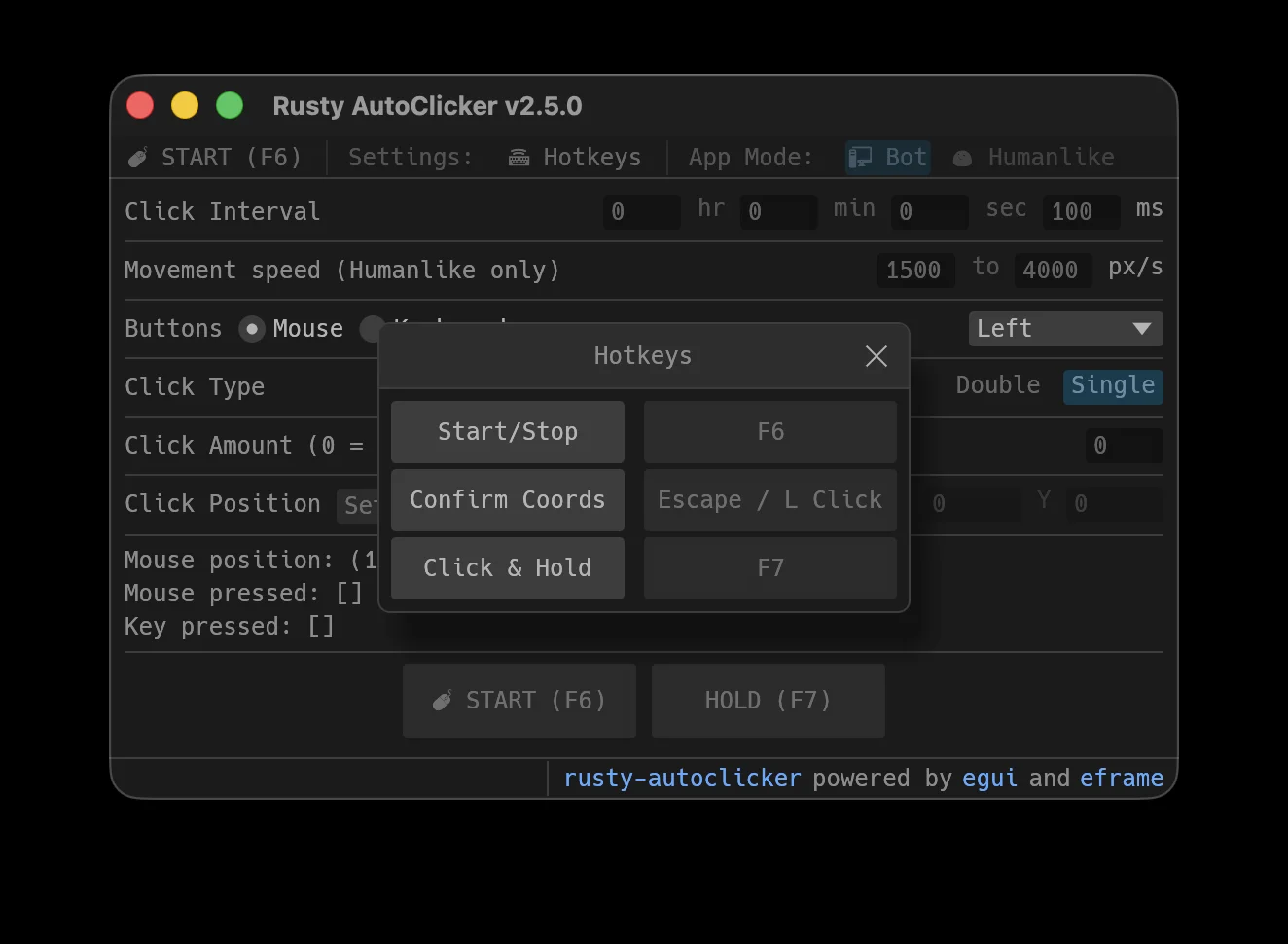
Task: Open Hotkeys settings via keyboard icon
Action: [519, 158]
